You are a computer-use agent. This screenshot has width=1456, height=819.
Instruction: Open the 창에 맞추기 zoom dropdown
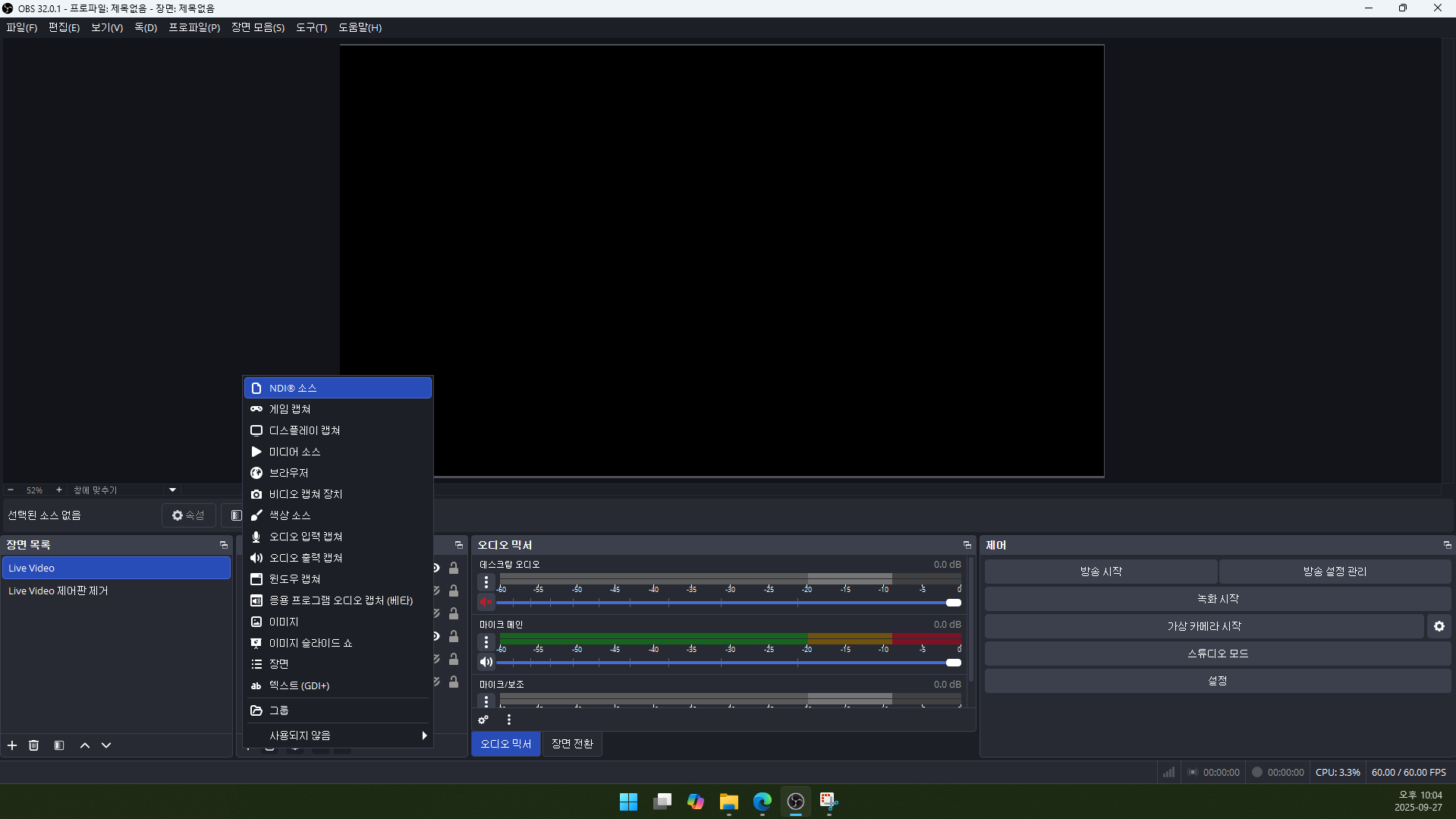[x=172, y=490]
